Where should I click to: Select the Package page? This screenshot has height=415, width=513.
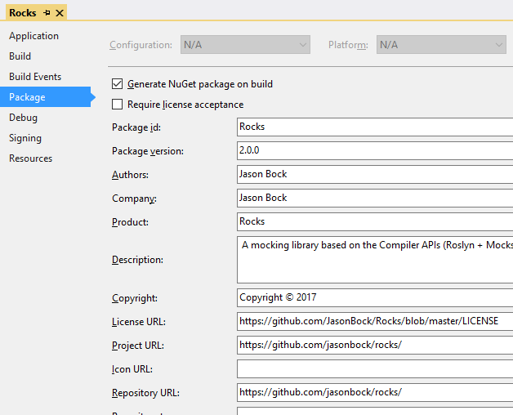pyautogui.click(x=45, y=97)
